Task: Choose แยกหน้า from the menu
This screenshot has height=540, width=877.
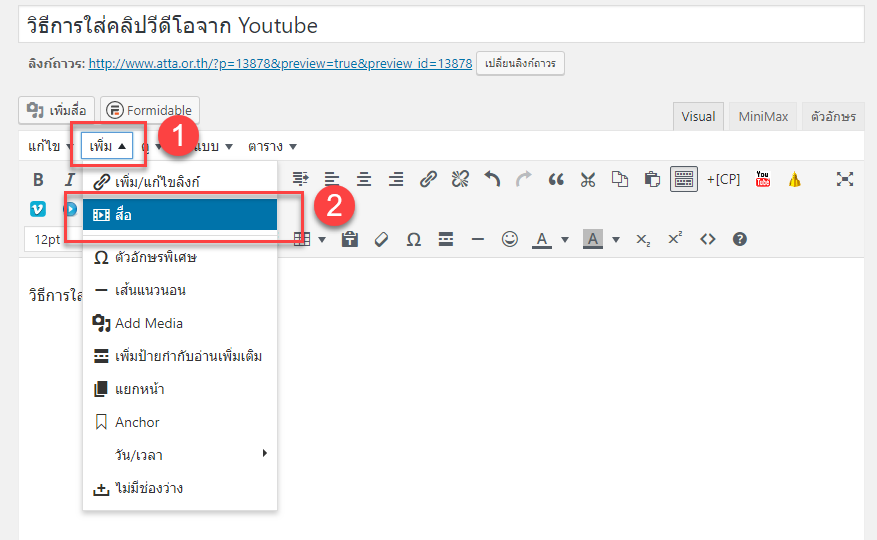Action: pos(180,389)
